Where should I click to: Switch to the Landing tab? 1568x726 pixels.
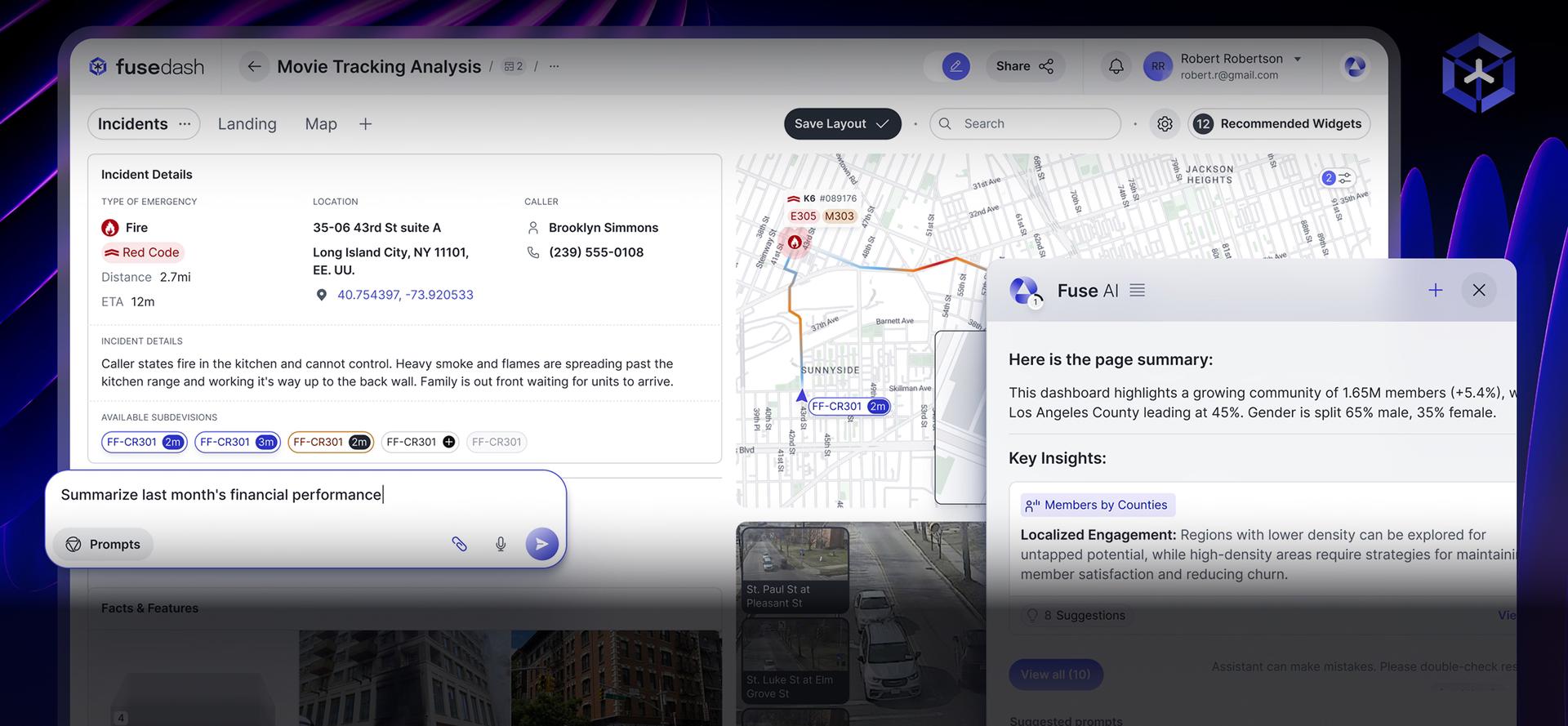tap(247, 123)
